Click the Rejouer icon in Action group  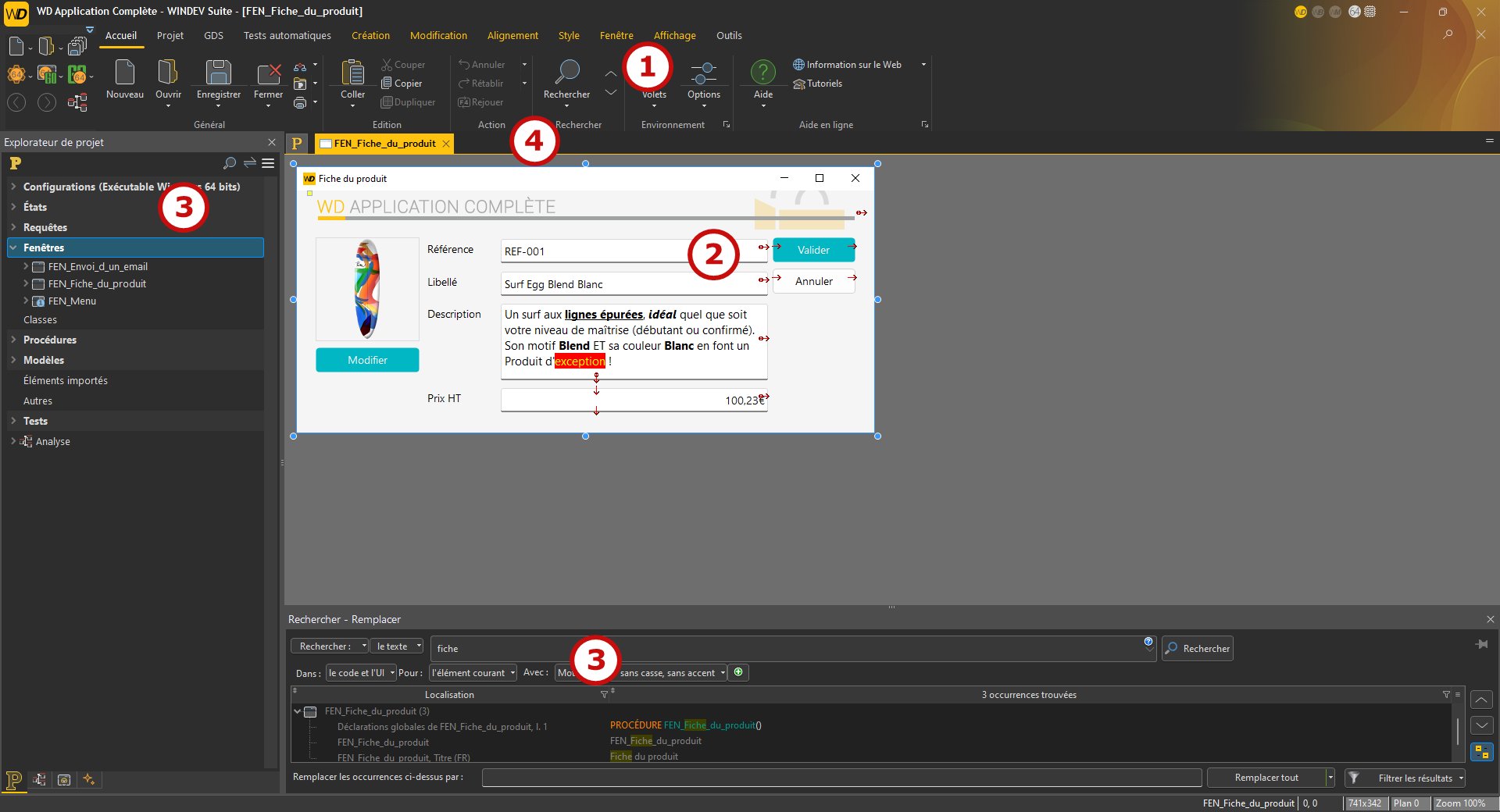[x=466, y=101]
